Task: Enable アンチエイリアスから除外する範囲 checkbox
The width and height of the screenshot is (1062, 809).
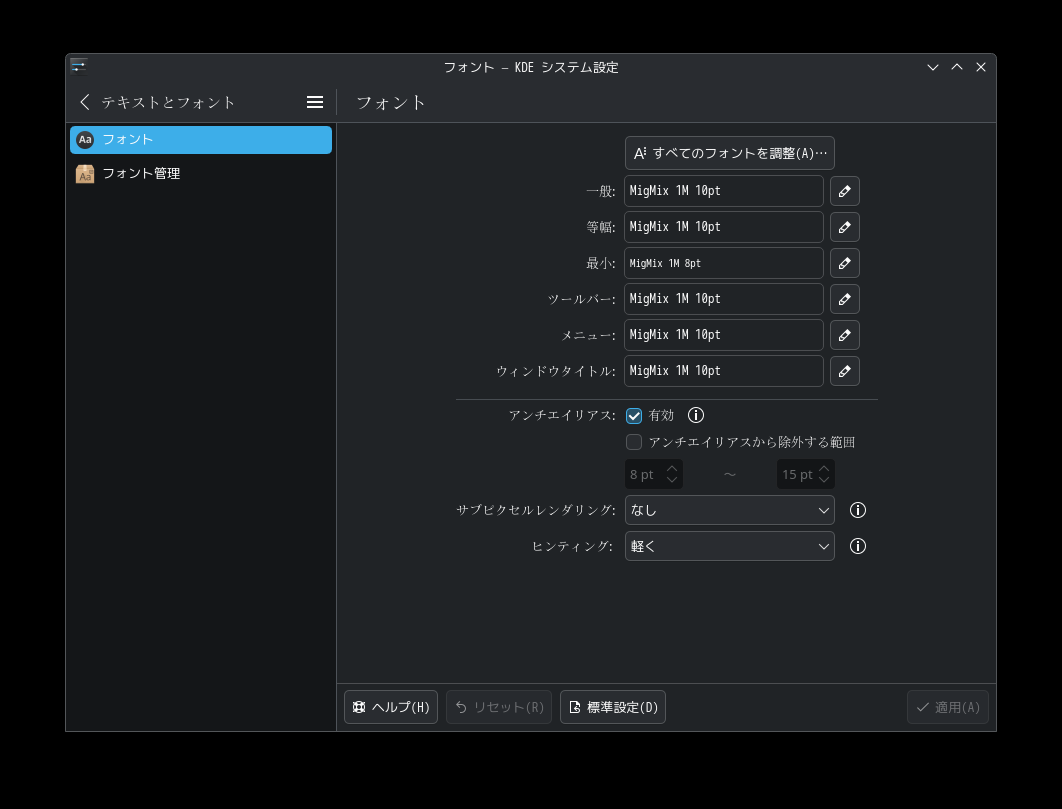Action: click(634, 442)
